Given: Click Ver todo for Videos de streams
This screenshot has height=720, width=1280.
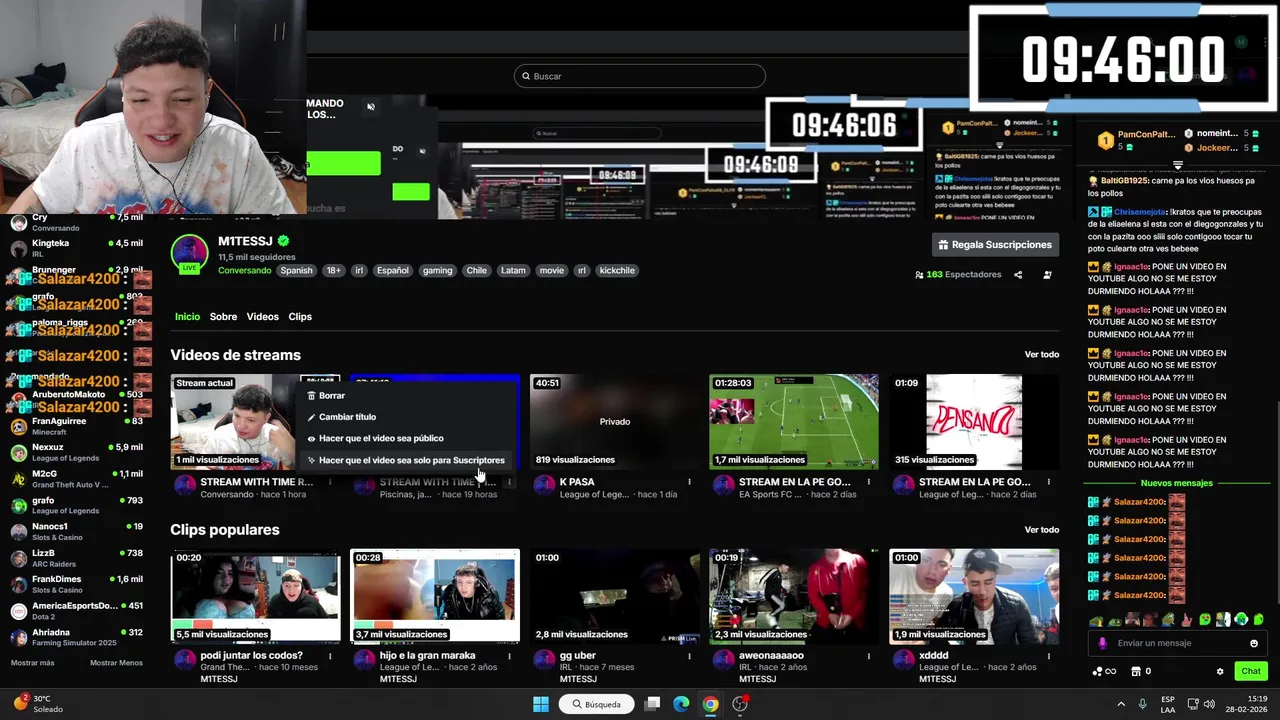Looking at the screenshot, I should (1041, 355).
